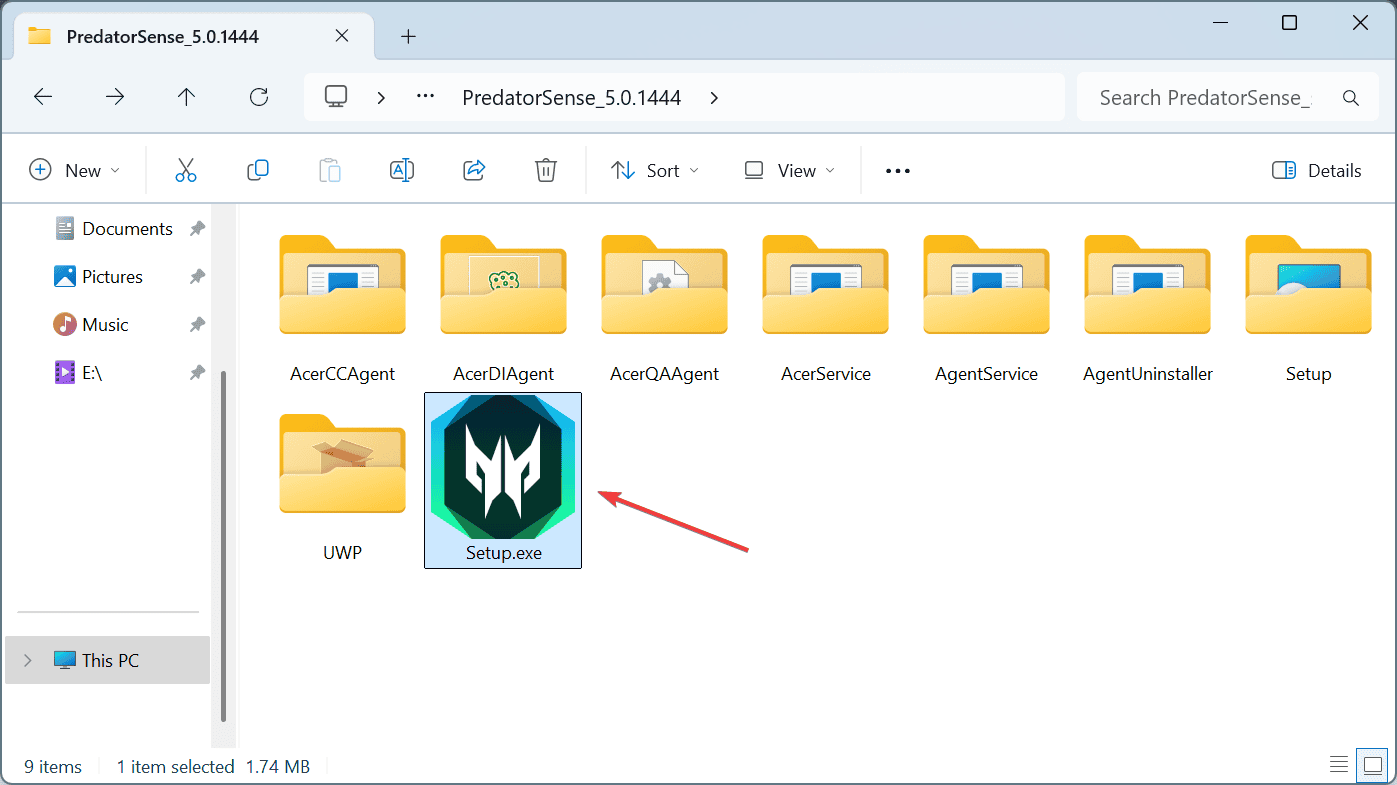Click the Copy icon in toolbar

coord(258,170)
